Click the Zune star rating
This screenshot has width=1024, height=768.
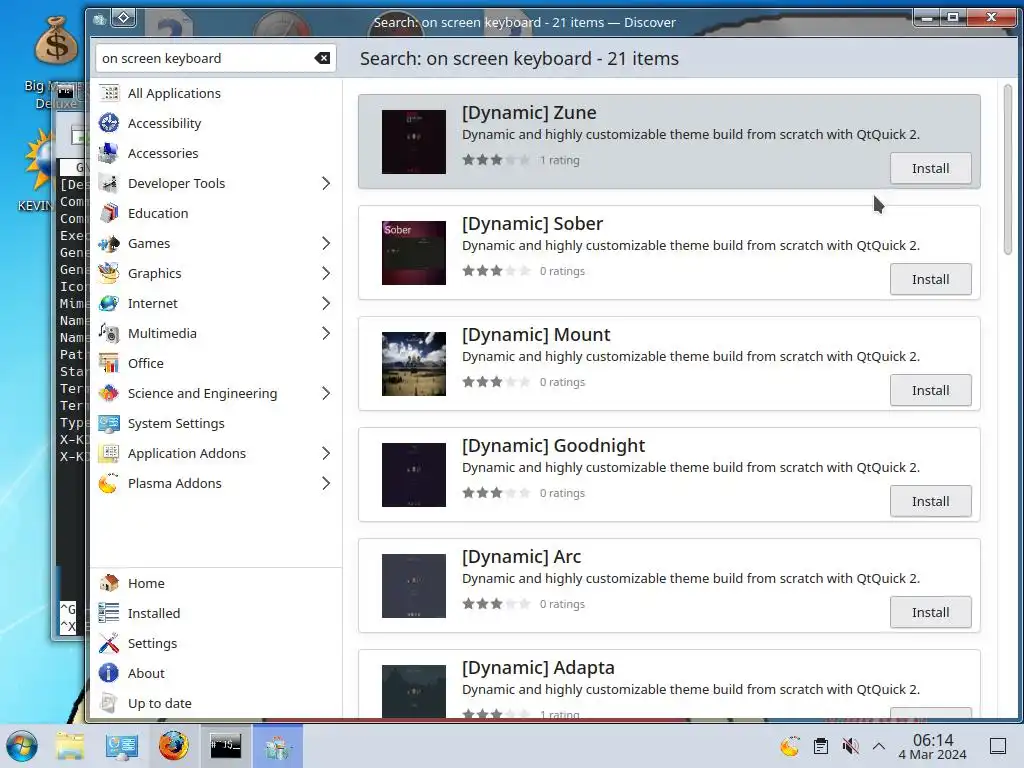(496, 160)
